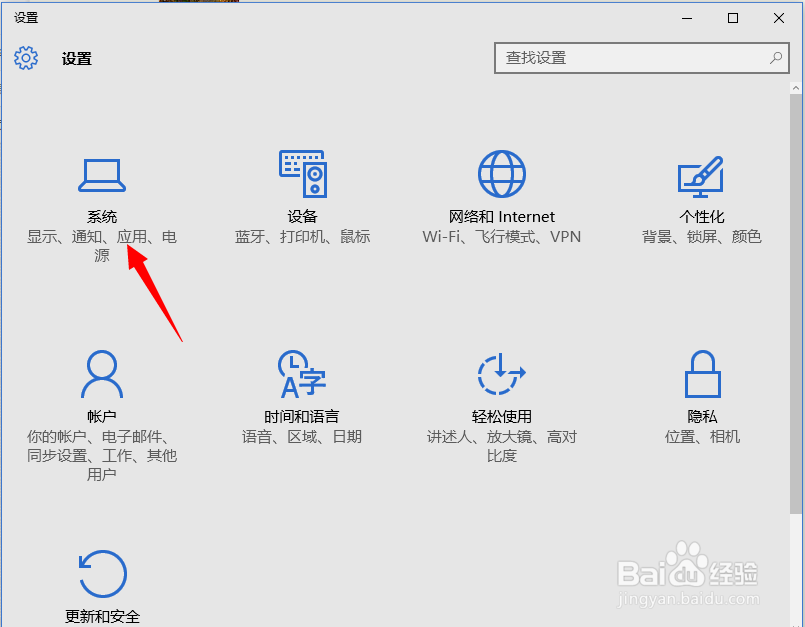
Task: Click the 帐户 category label
Action: coord(102,416)
